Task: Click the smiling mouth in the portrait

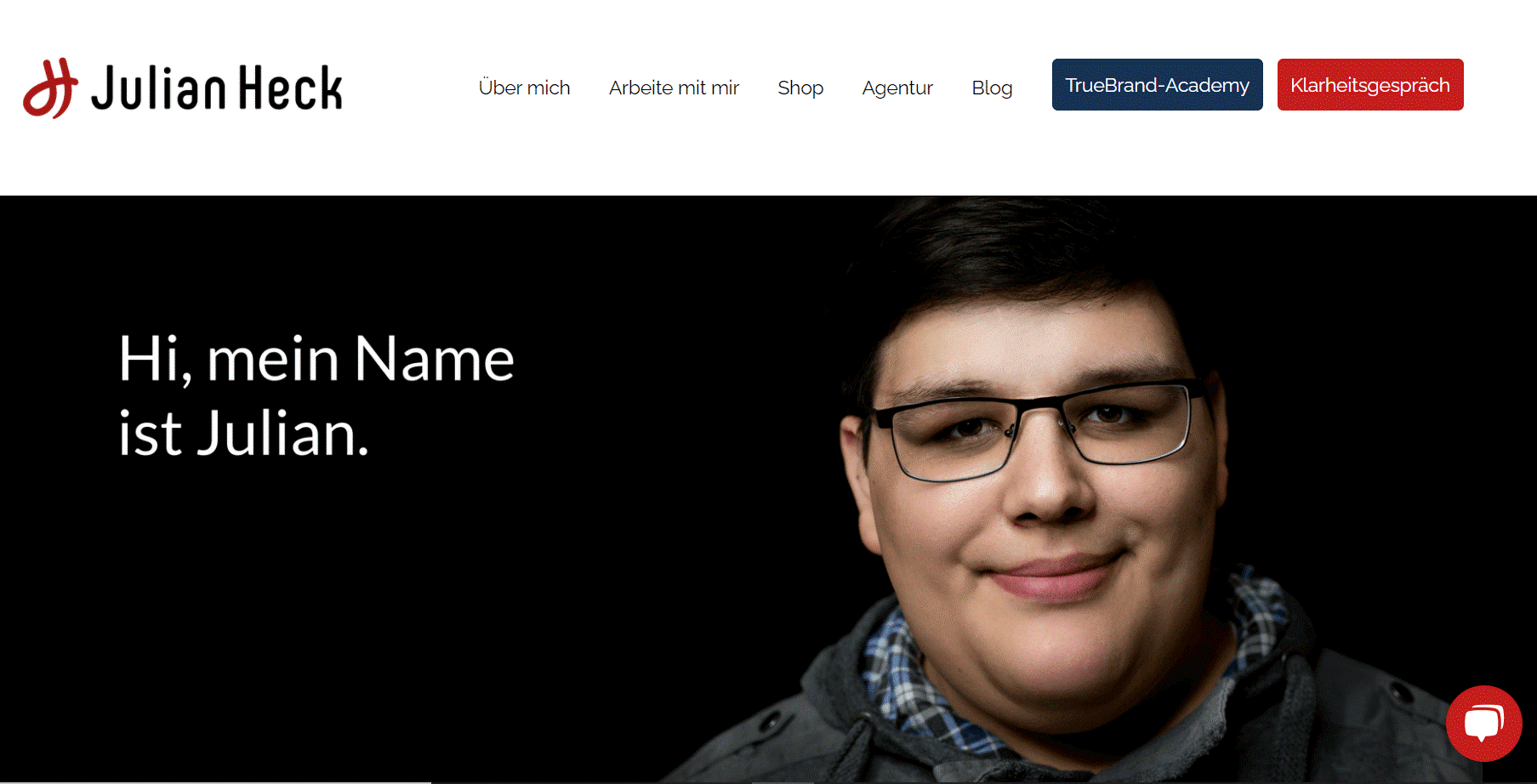Action: pyautogui.click(x=1055, y=574)
